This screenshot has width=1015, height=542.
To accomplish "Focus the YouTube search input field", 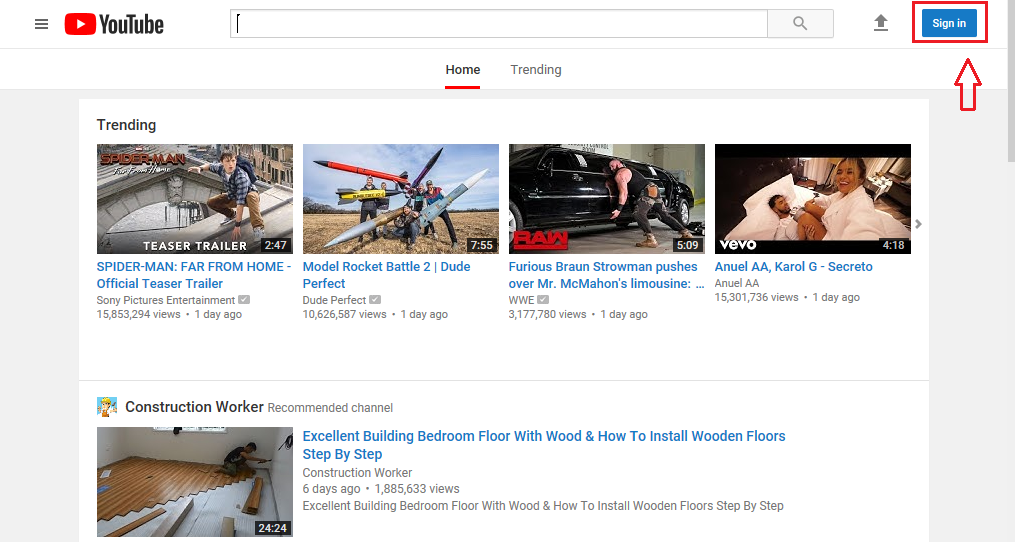I will pyautogui.click(x=499, y=24).
